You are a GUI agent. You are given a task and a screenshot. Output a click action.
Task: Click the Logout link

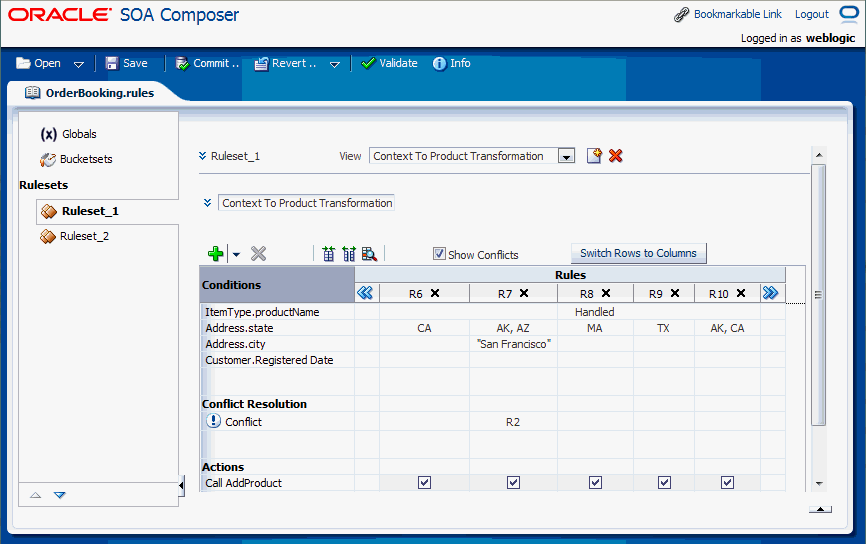pos(812,14)
